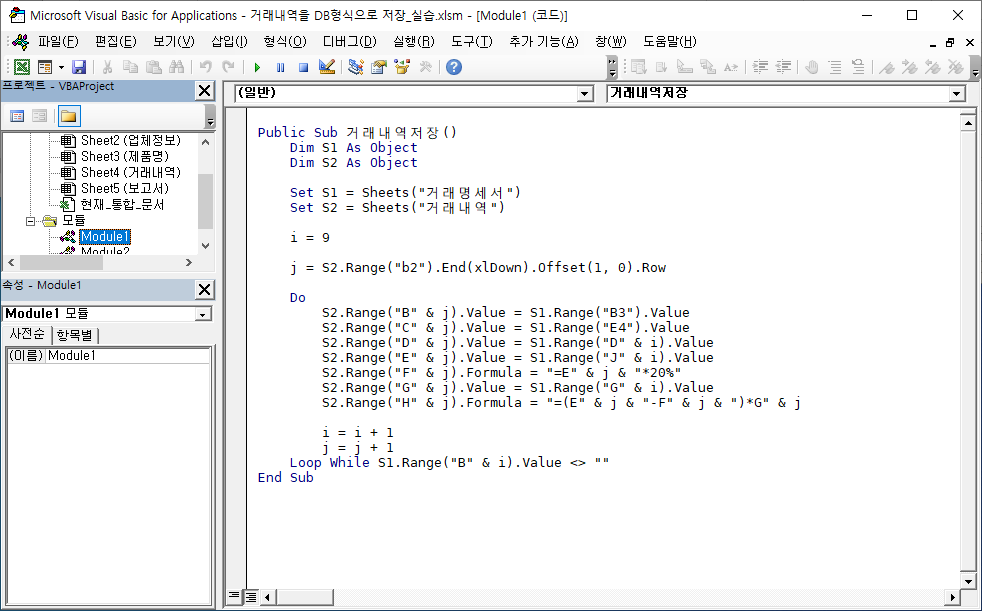Open VBA Help question mark icon
The width and height of the screenshot is (982, 611).
point(454,67)
